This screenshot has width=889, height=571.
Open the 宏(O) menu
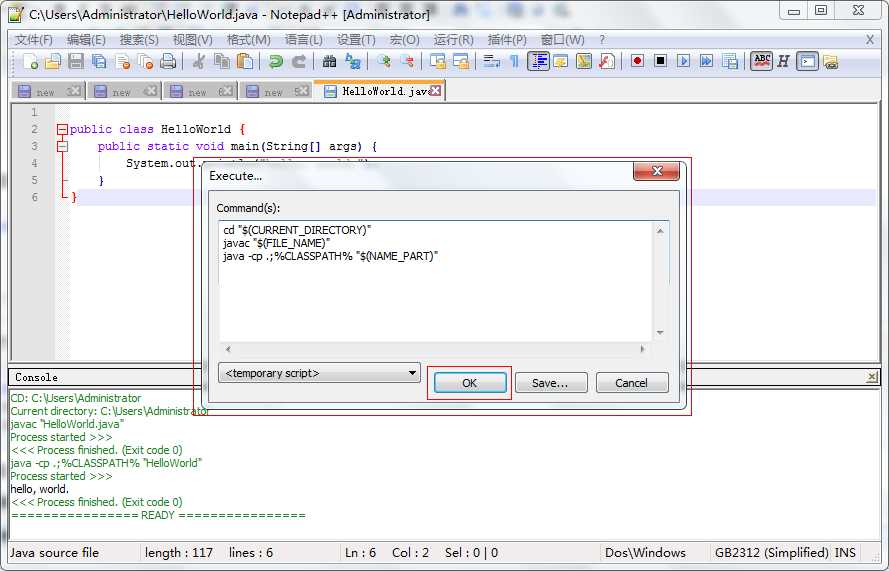click(x=404, y=40)
